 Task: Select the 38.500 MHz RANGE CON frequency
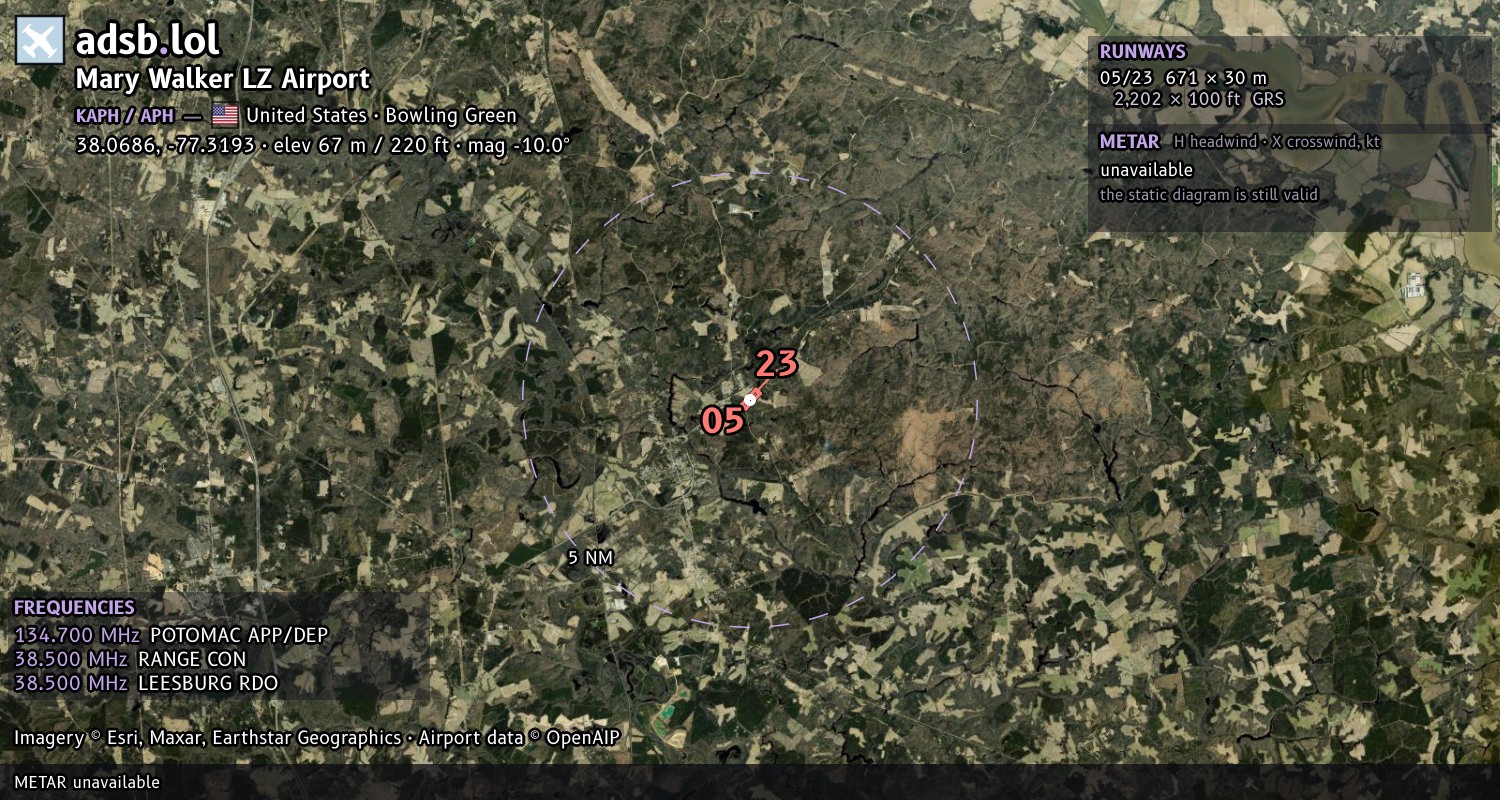tap(130, 660)
